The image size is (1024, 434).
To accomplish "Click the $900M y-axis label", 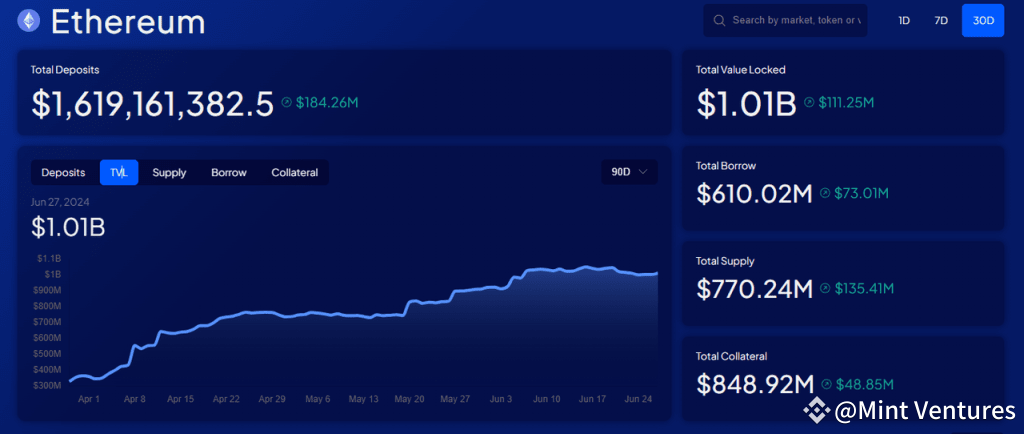I will [x=47, y=290].
